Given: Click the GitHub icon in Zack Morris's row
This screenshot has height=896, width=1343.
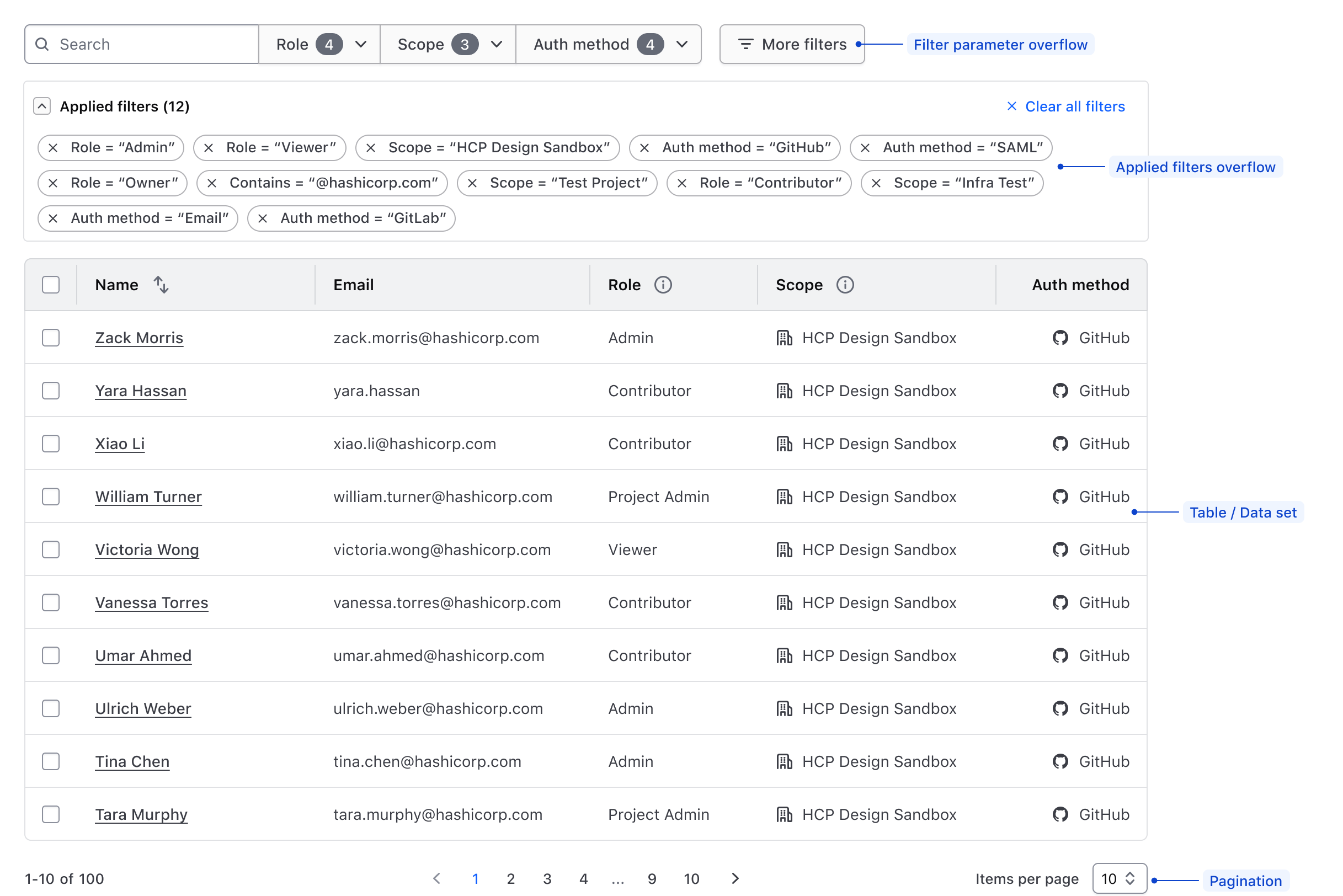Looking at the screenshot, I should pyautogui.click(x=1060, y=337).
